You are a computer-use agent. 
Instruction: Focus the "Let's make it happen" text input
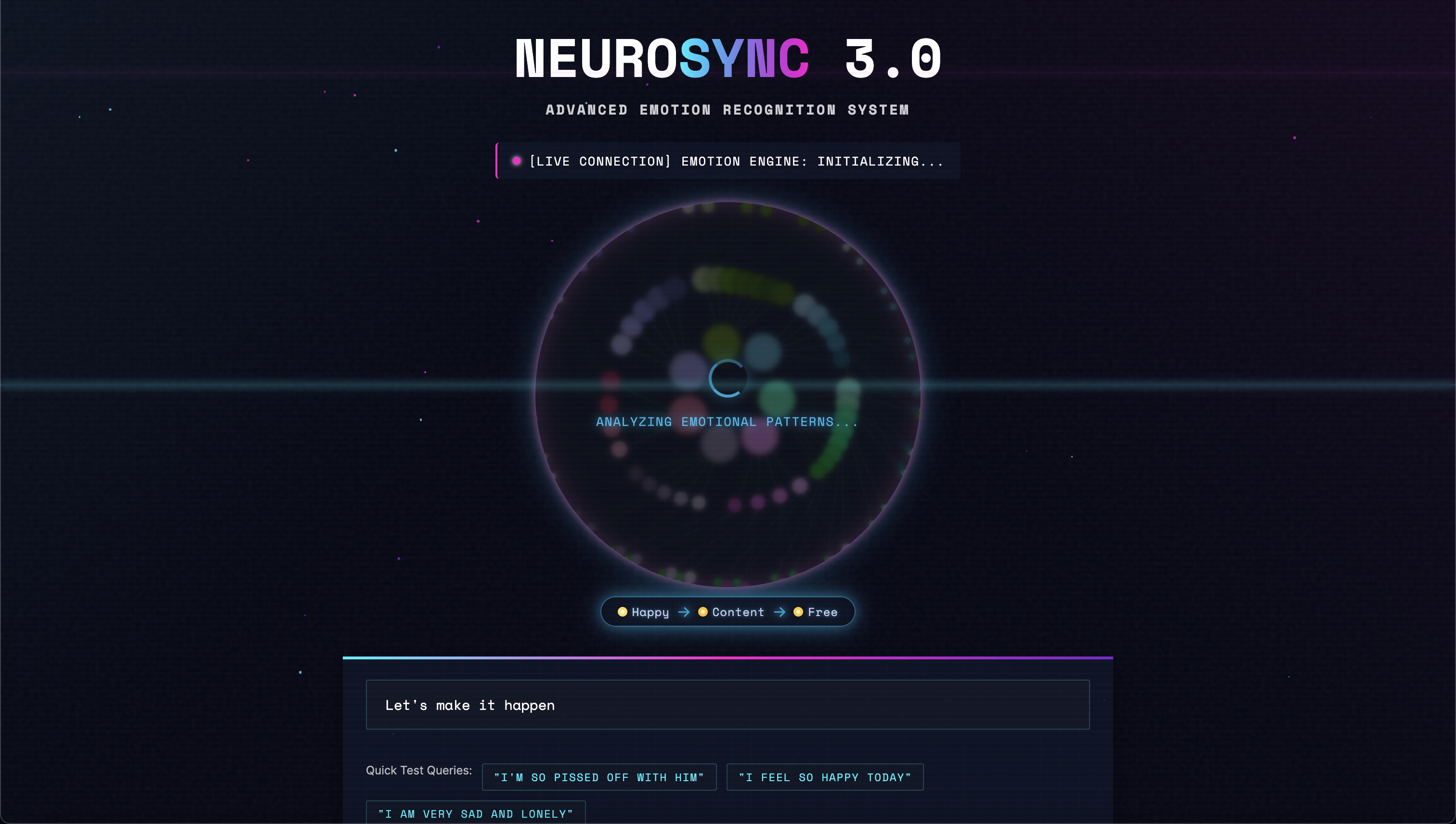point(728,705)
